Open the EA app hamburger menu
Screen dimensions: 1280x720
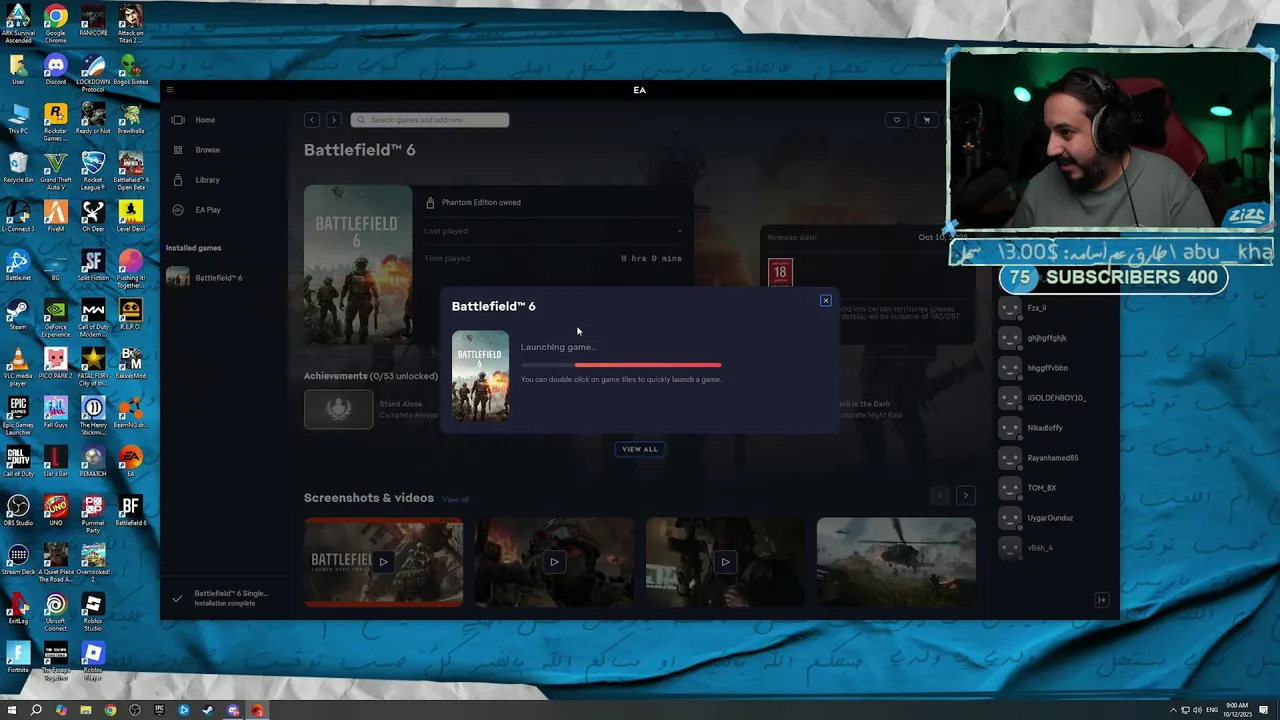tap(169, 90)
